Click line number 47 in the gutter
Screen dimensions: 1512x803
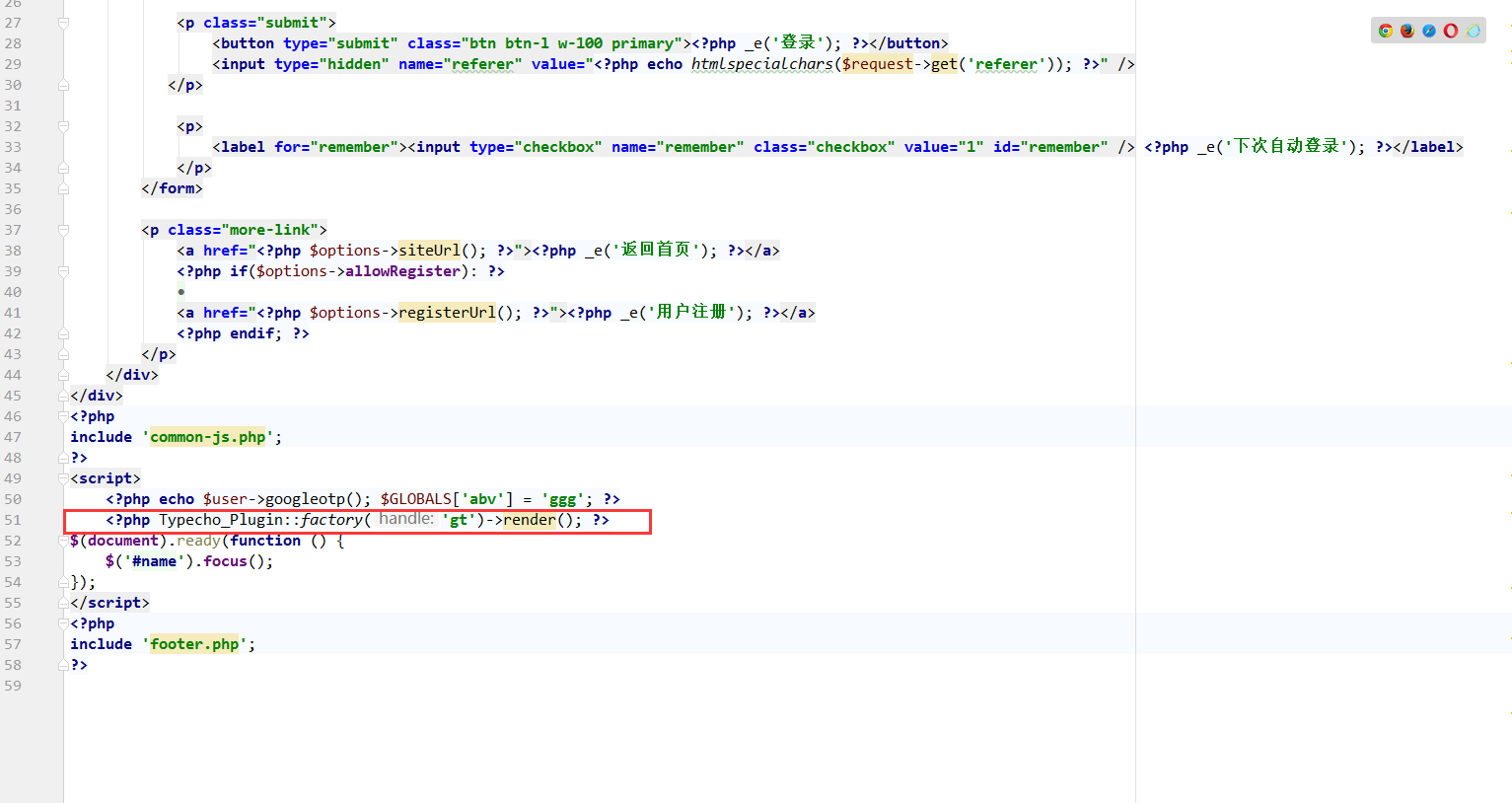13,437
